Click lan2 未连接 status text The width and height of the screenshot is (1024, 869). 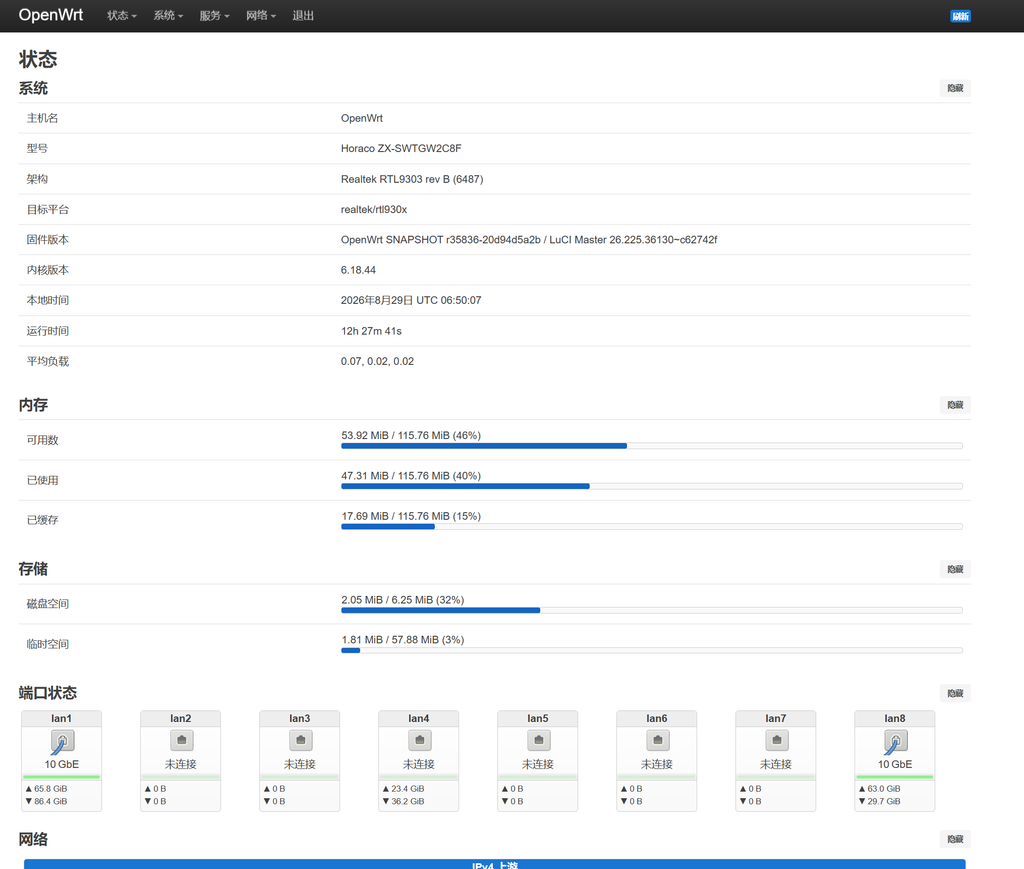point(180,765)
